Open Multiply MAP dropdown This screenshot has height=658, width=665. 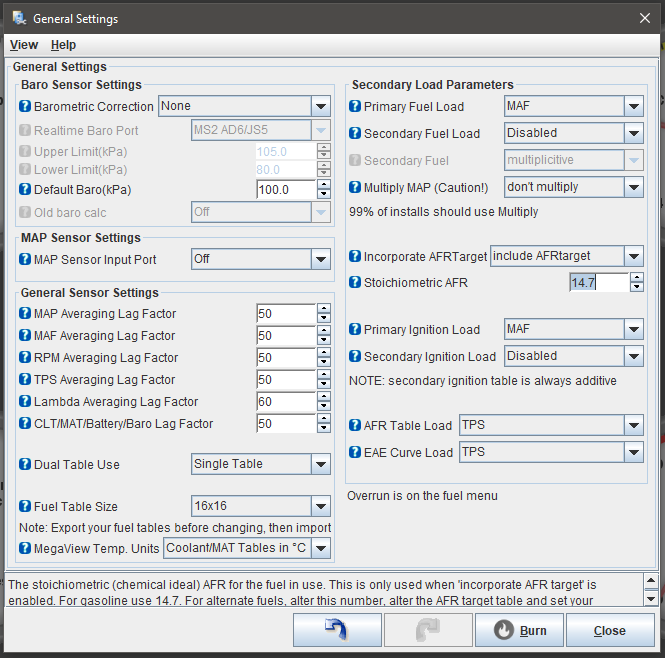coord(634,187)
